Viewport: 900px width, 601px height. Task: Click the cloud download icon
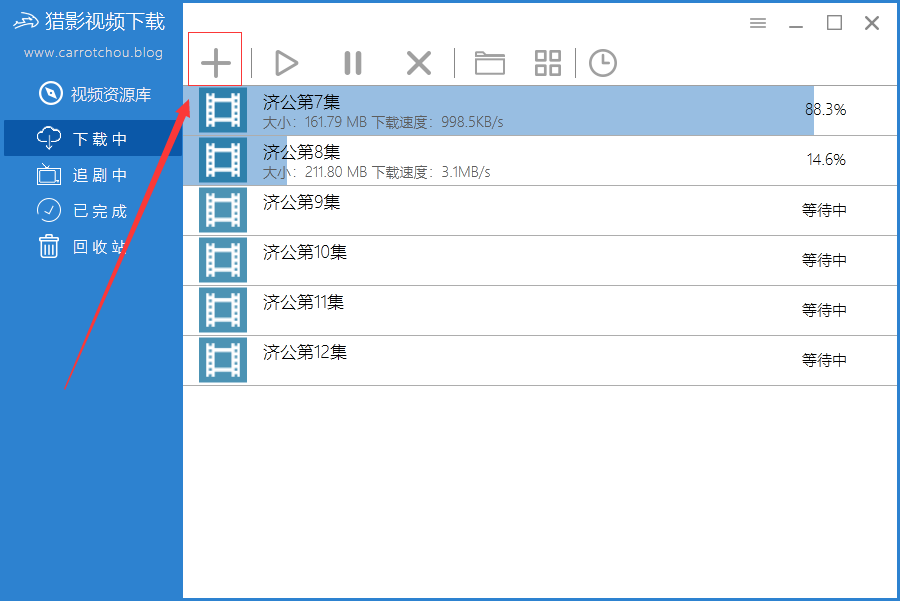[49, 138]
